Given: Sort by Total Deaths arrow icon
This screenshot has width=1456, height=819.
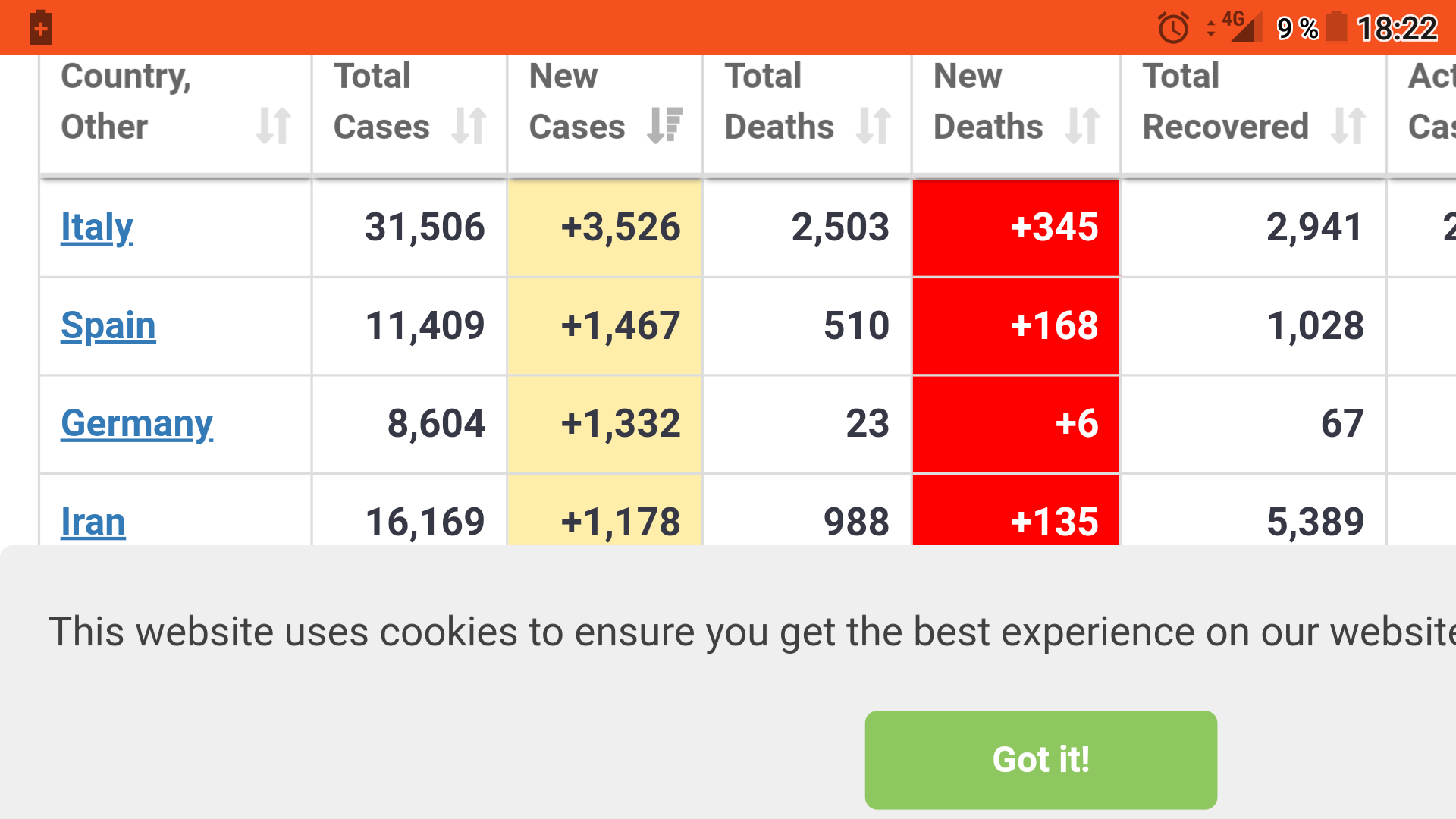Looking at the screenshot, I should tap(874, 126).
